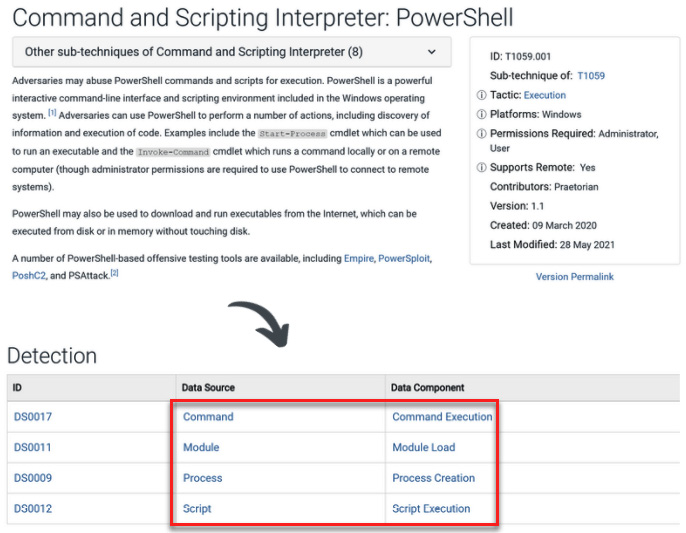Follow the Empire tool link

point(358,258)
